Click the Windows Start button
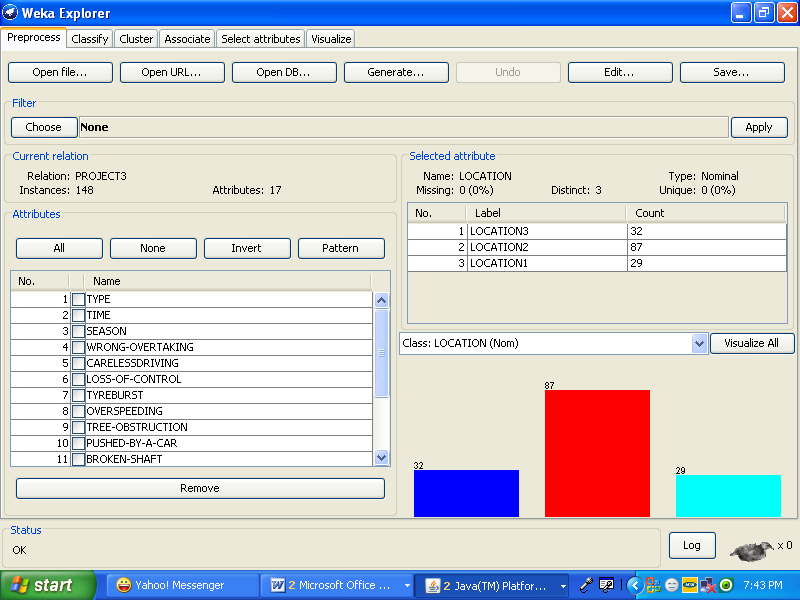This screenshot has height=600, width=800. [47, 585]
